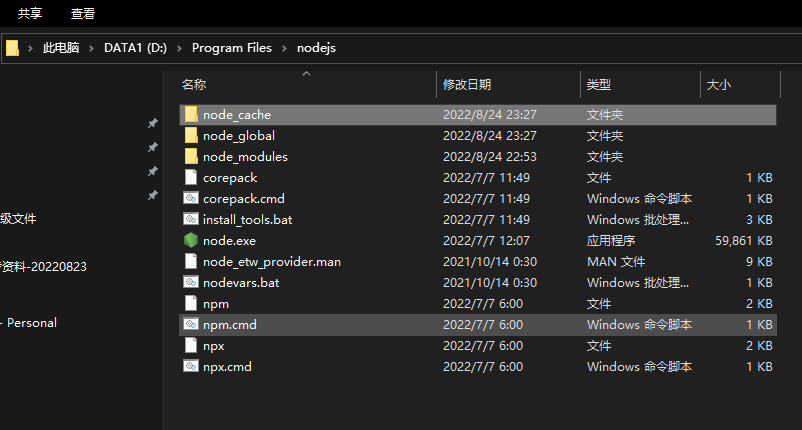This screenshot has width=802, height=430.
Task: Select the corepack.cmd file name
Action: click(x=243, y=199)
